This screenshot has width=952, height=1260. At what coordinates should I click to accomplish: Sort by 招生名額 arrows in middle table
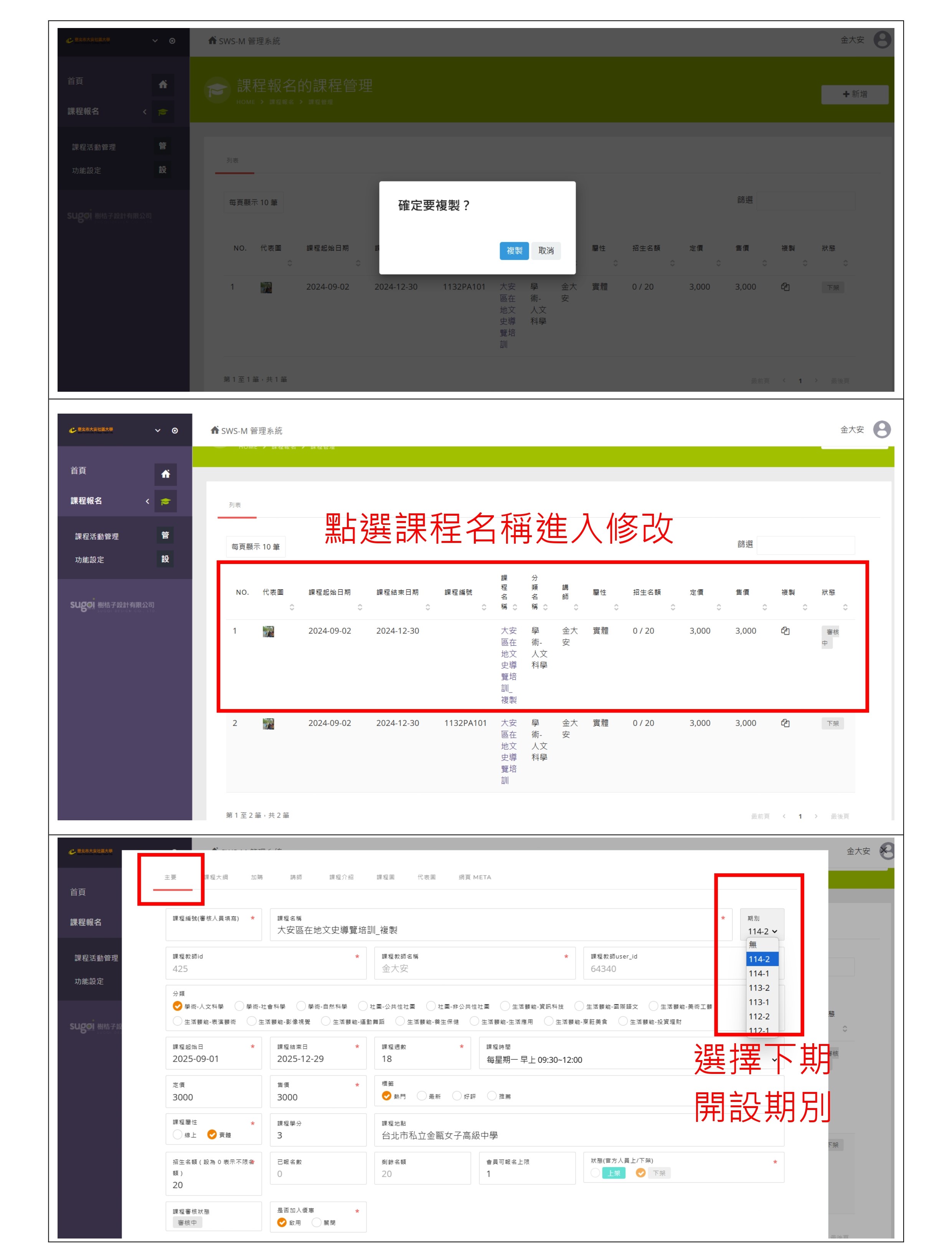[x=673, y=607]
